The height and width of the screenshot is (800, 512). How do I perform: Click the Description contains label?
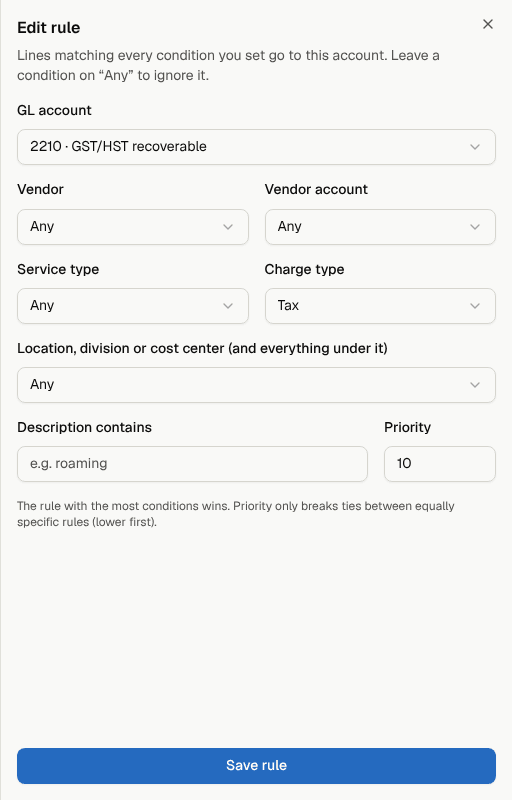pyautogui.click(x=85, y=427)
